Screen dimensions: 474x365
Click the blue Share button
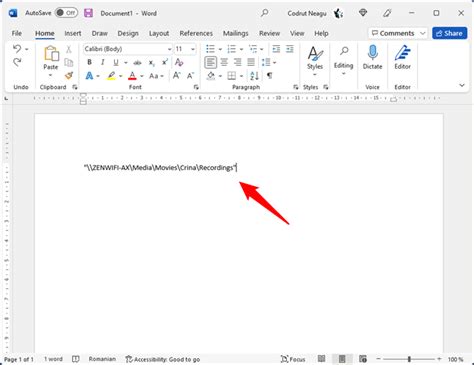point(449,33)
